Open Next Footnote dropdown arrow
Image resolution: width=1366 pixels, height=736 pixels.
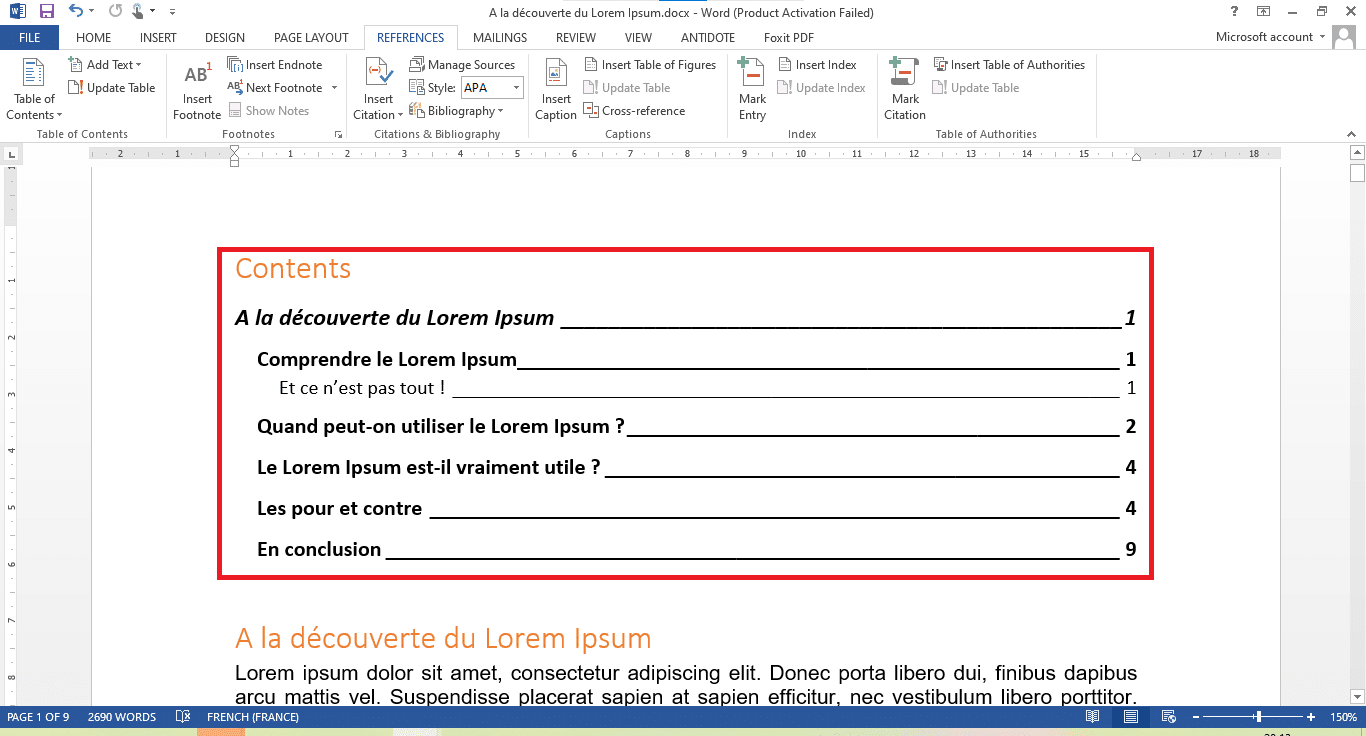(335, 88)
